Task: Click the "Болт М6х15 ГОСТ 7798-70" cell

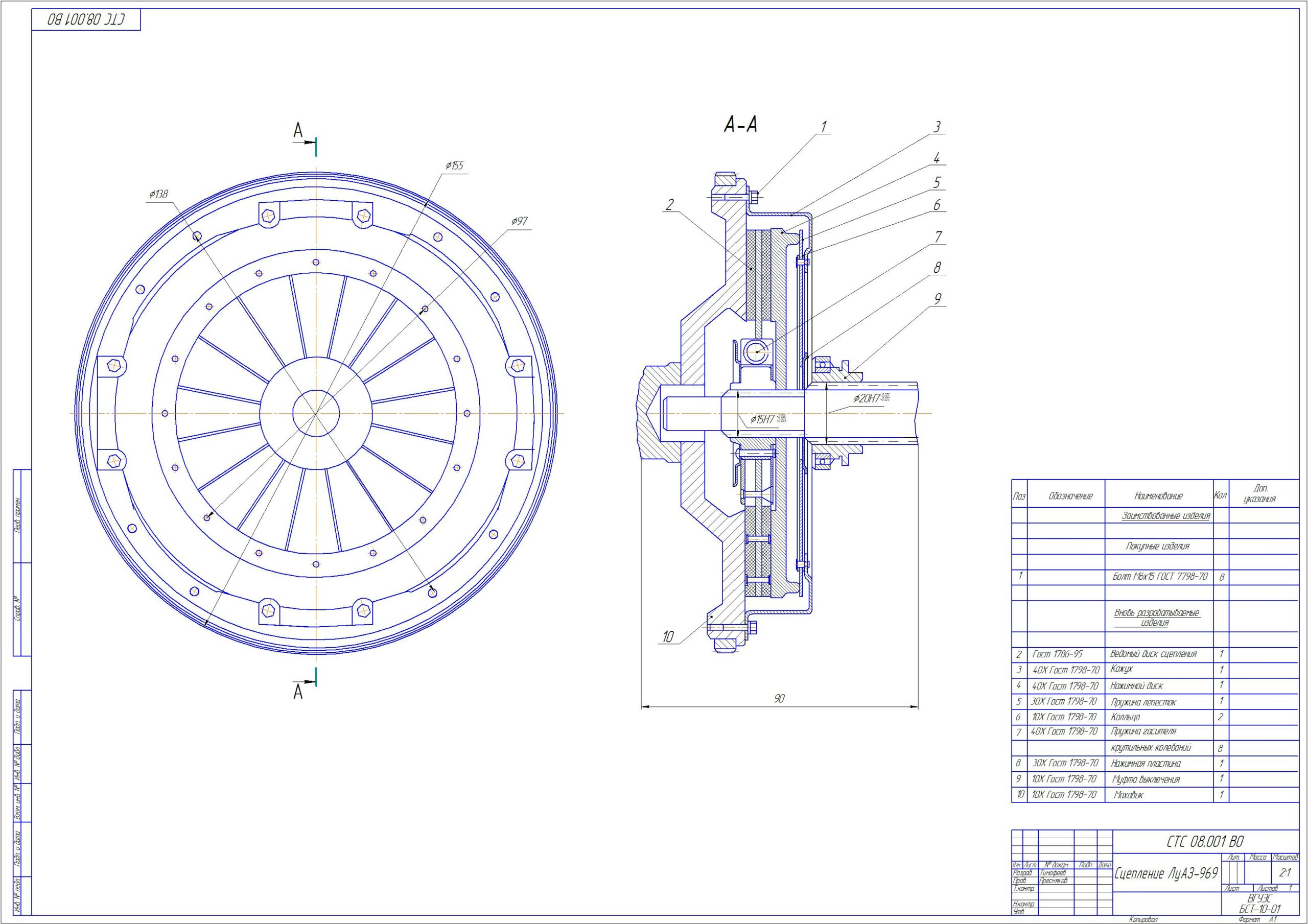Action: (1160, 576)
